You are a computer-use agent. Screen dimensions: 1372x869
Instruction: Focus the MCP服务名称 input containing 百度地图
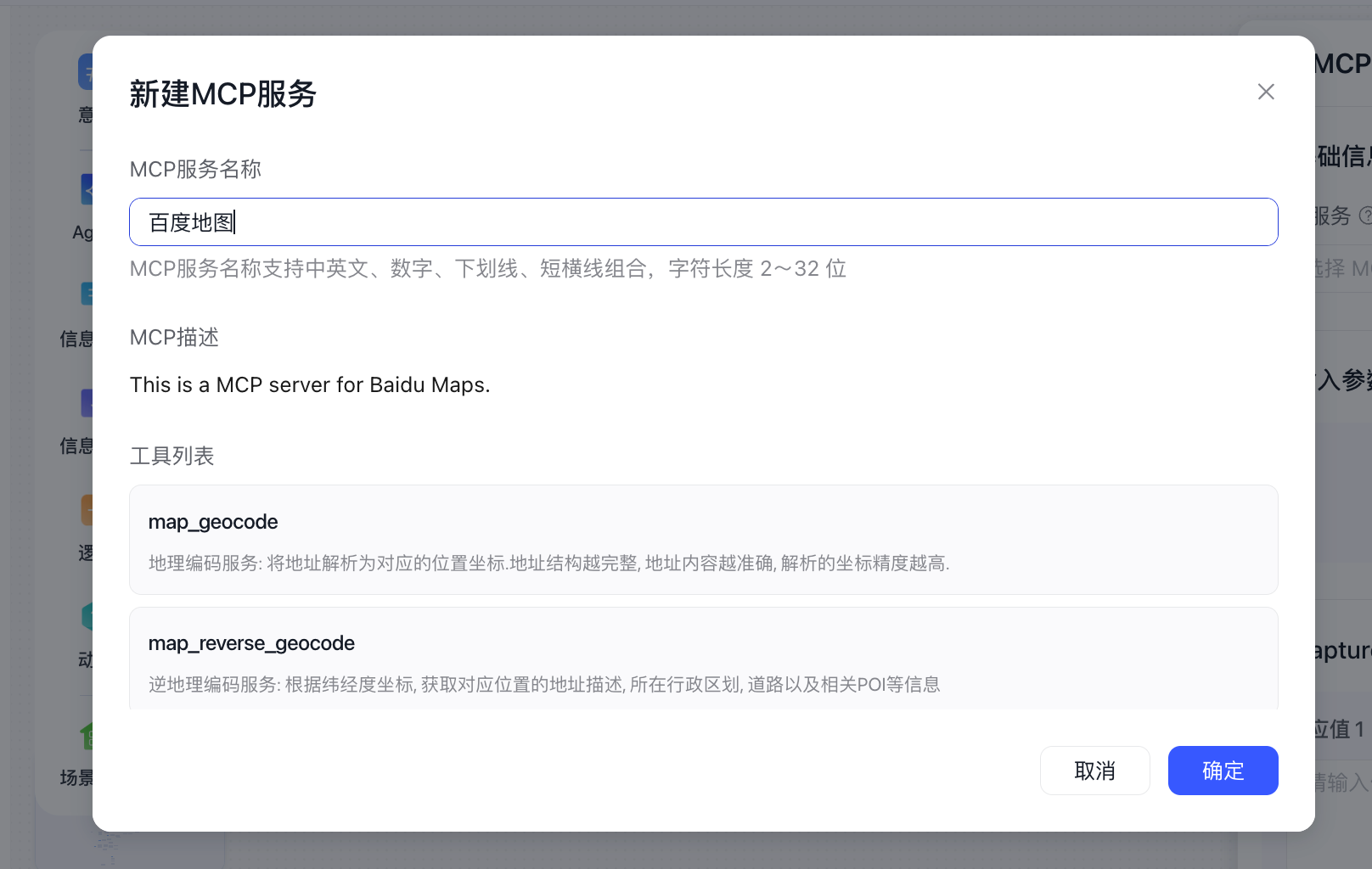tap(703, 222)
